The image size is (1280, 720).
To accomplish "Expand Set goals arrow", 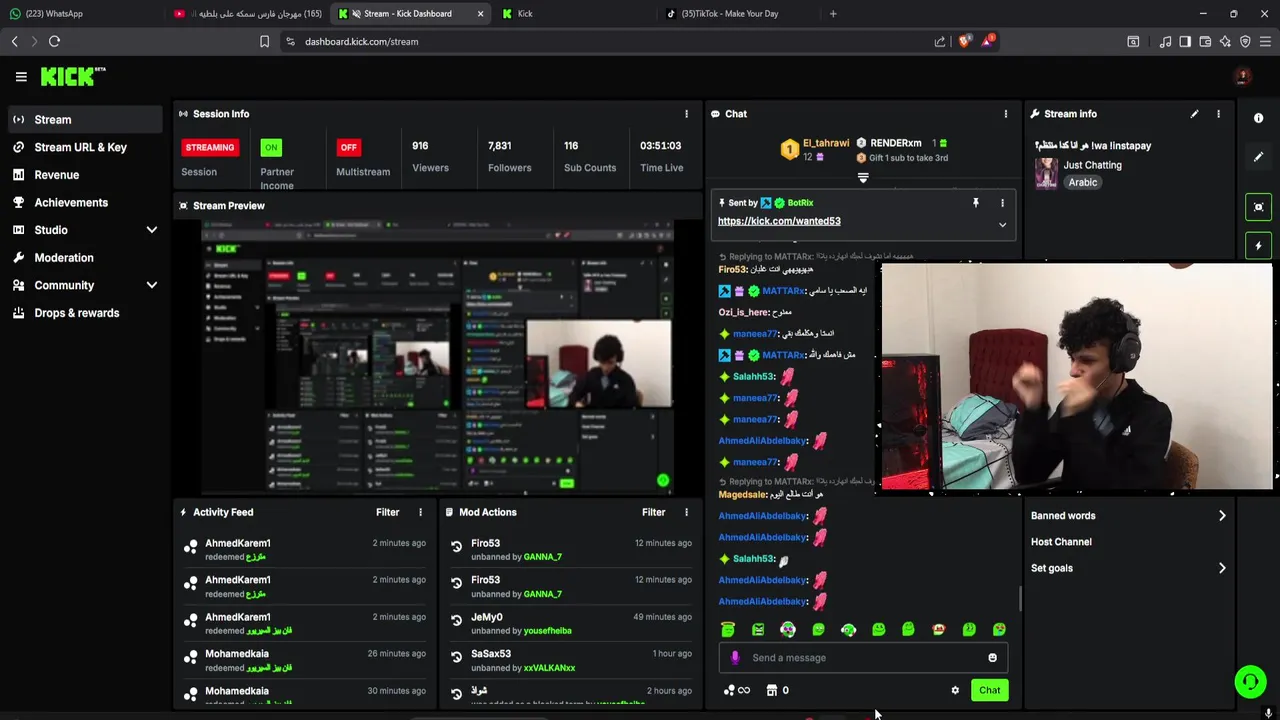I will 1222,568.
